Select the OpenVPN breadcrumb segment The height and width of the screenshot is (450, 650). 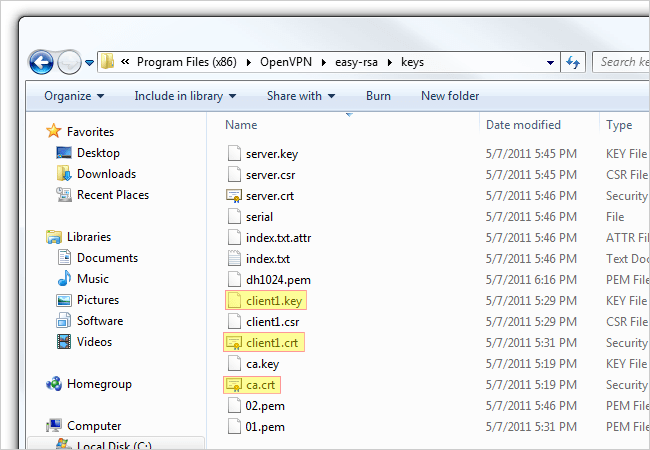tap(286, 62)
